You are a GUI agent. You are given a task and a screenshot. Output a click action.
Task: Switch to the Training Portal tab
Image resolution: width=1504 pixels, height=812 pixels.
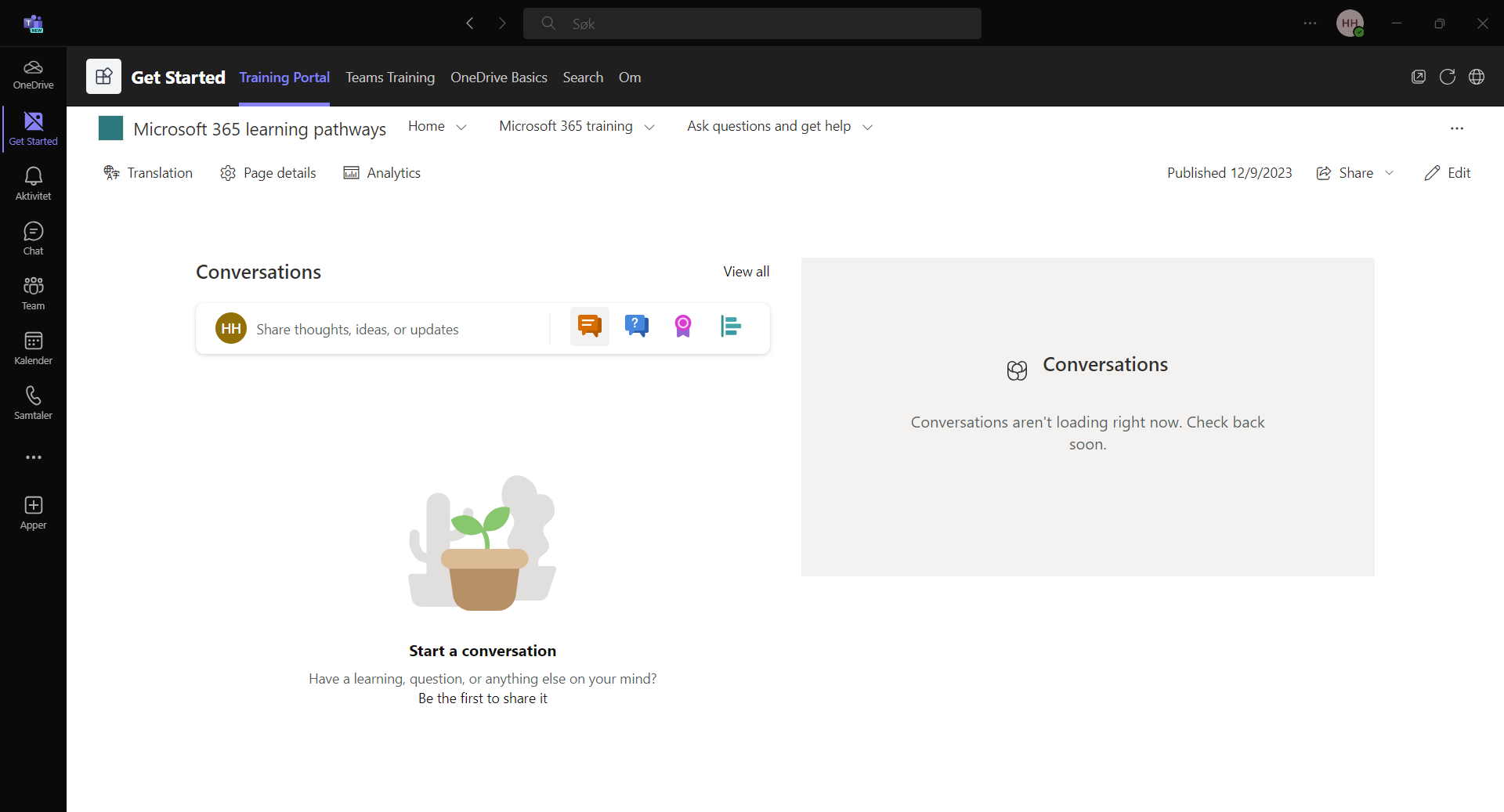[284, 78]
